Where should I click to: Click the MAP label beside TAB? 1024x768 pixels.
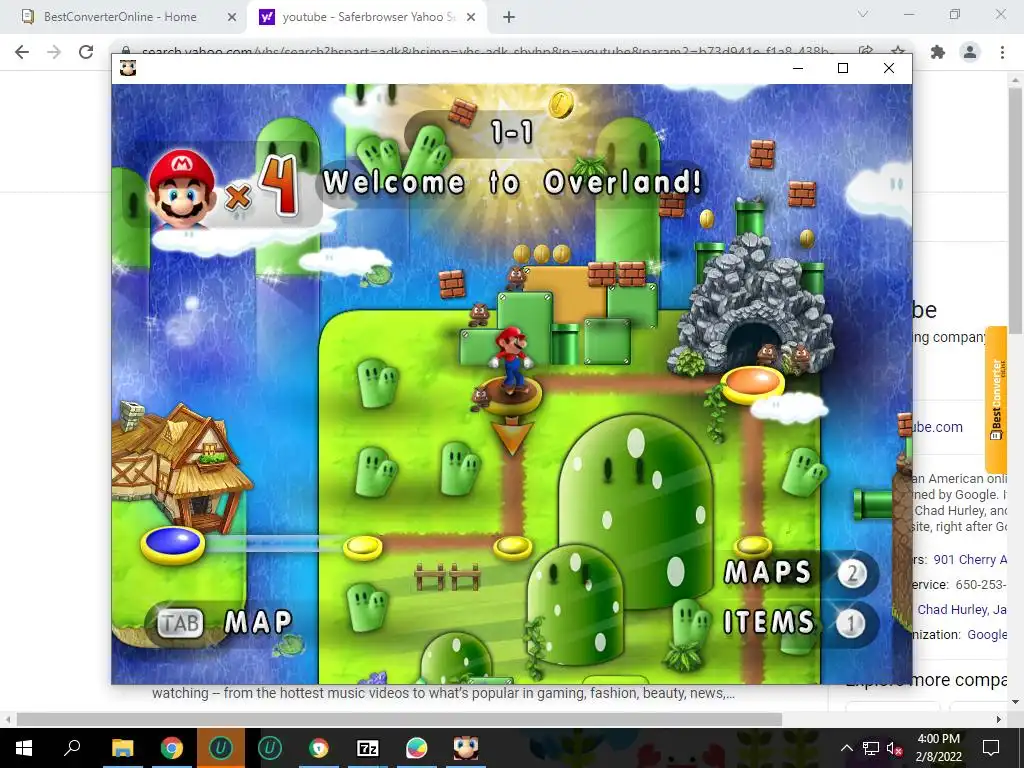[258, 622]
